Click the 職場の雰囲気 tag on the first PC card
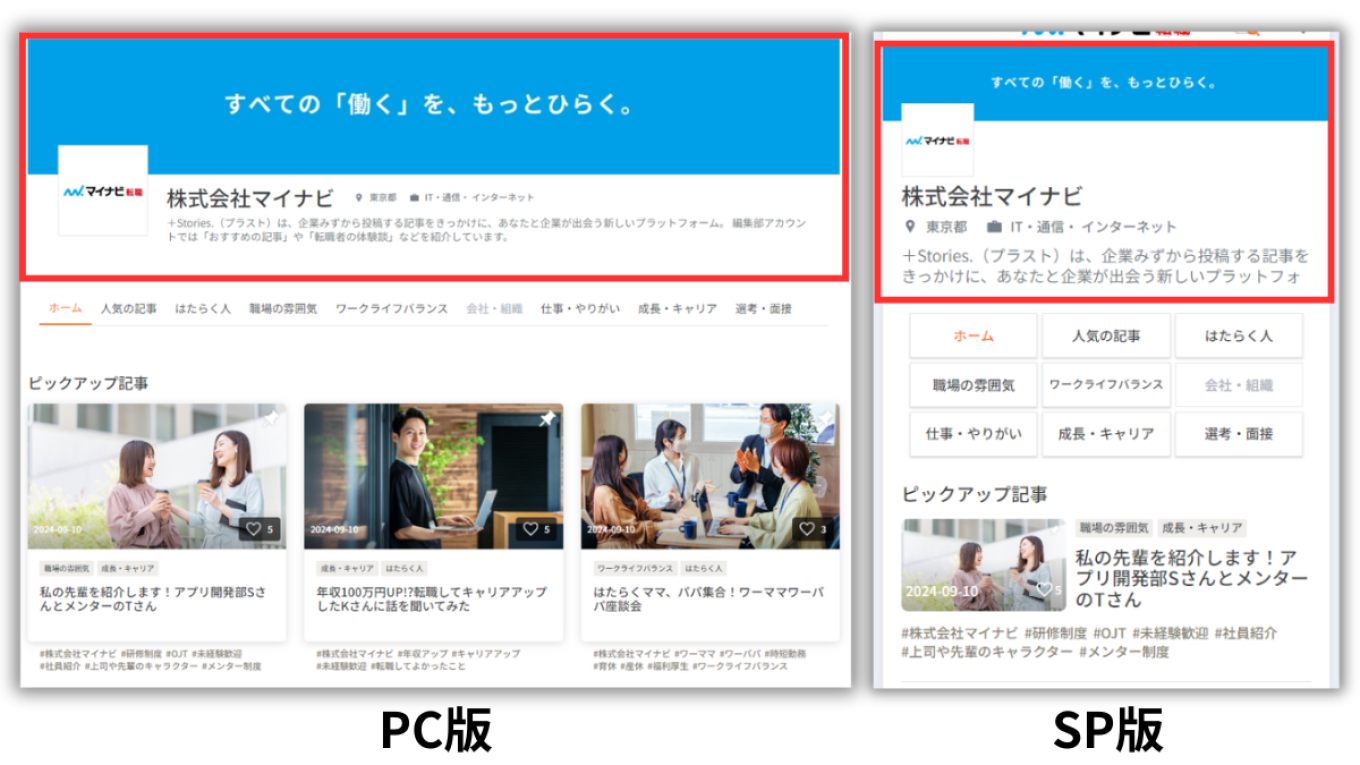 [65, 568]
